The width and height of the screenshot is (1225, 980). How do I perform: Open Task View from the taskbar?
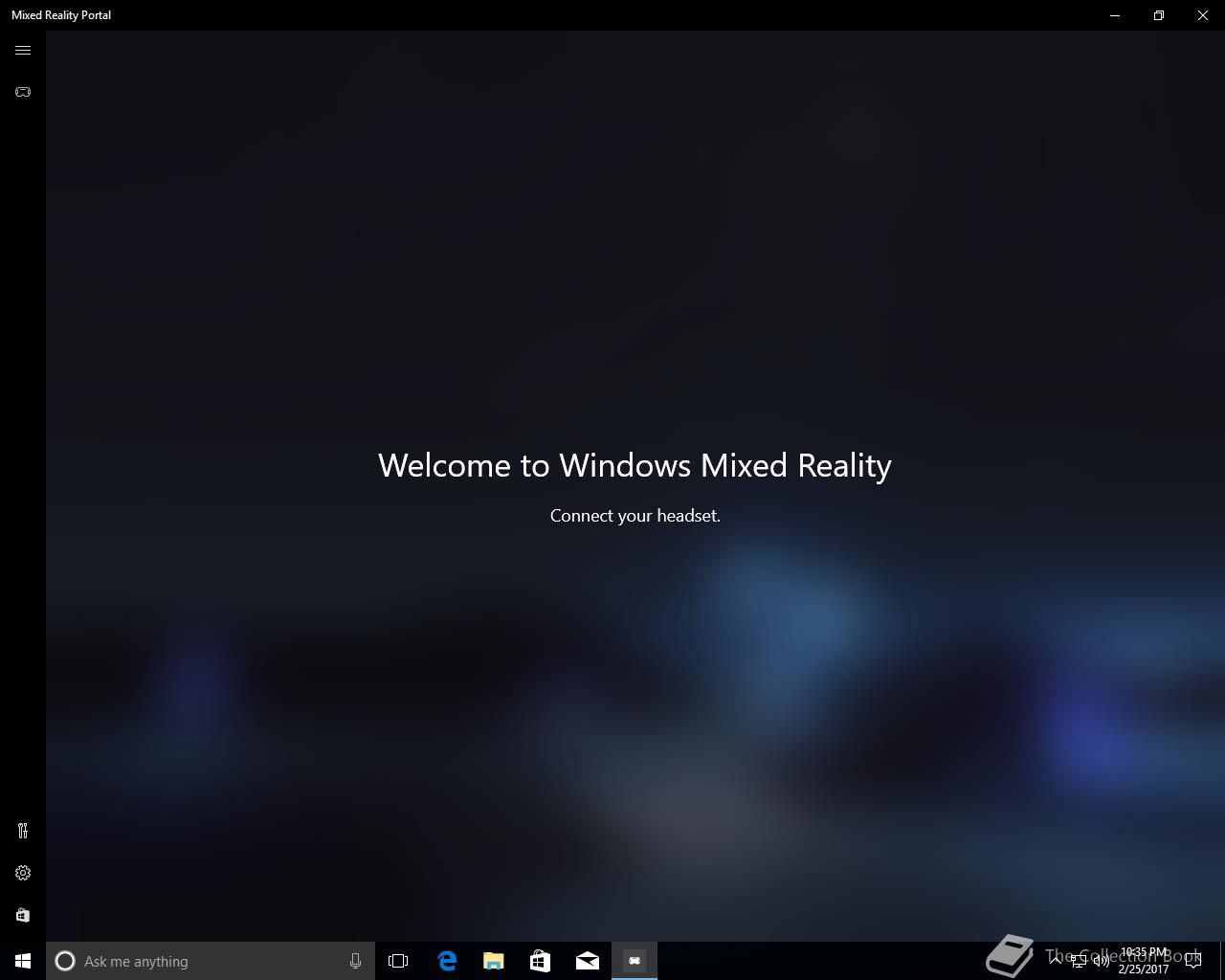click(398, 961)
